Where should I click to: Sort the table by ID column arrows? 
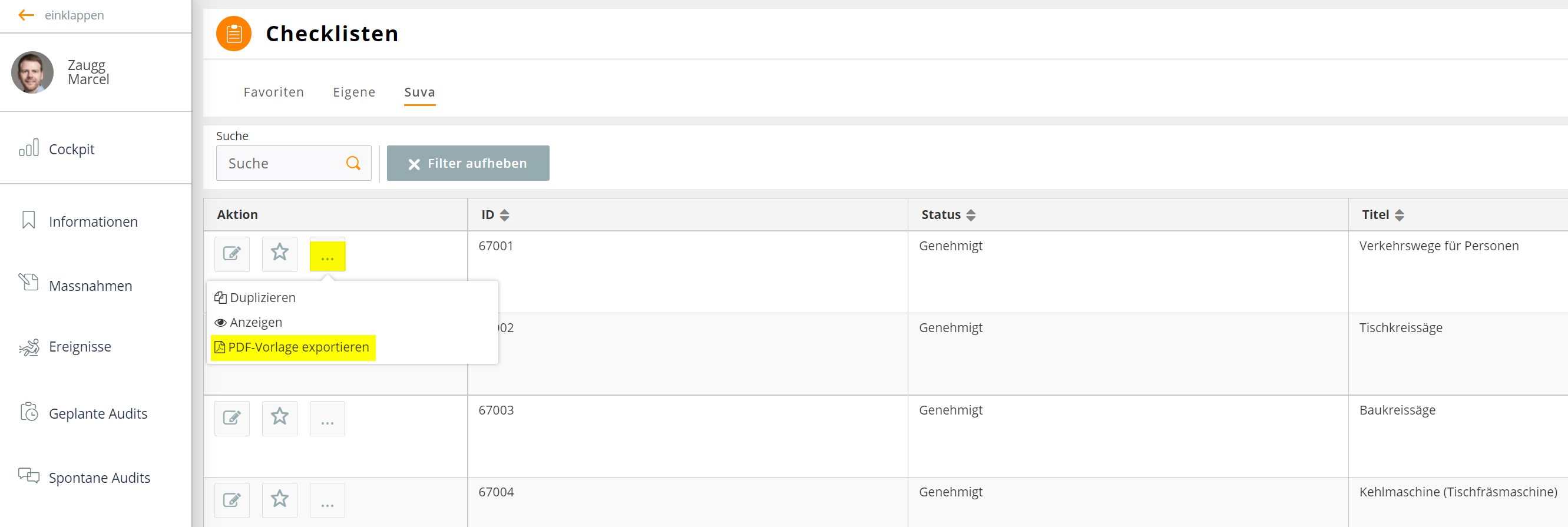point(504,215)
